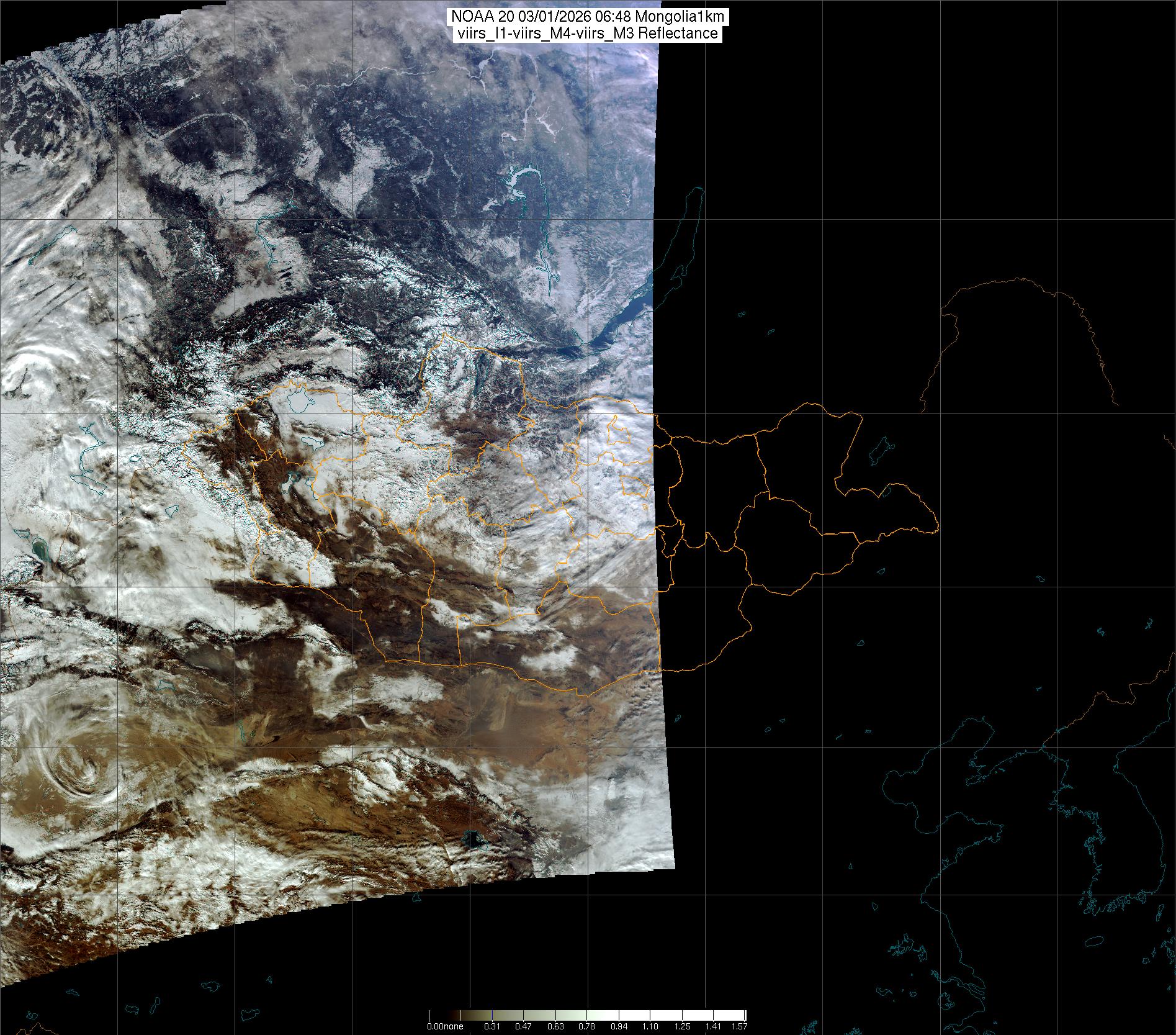Image resolution: width=1176 pixels, height=1035 pixels.
Task: Click the "0.00none" color scale label
Action: (x=445, y=1026)
